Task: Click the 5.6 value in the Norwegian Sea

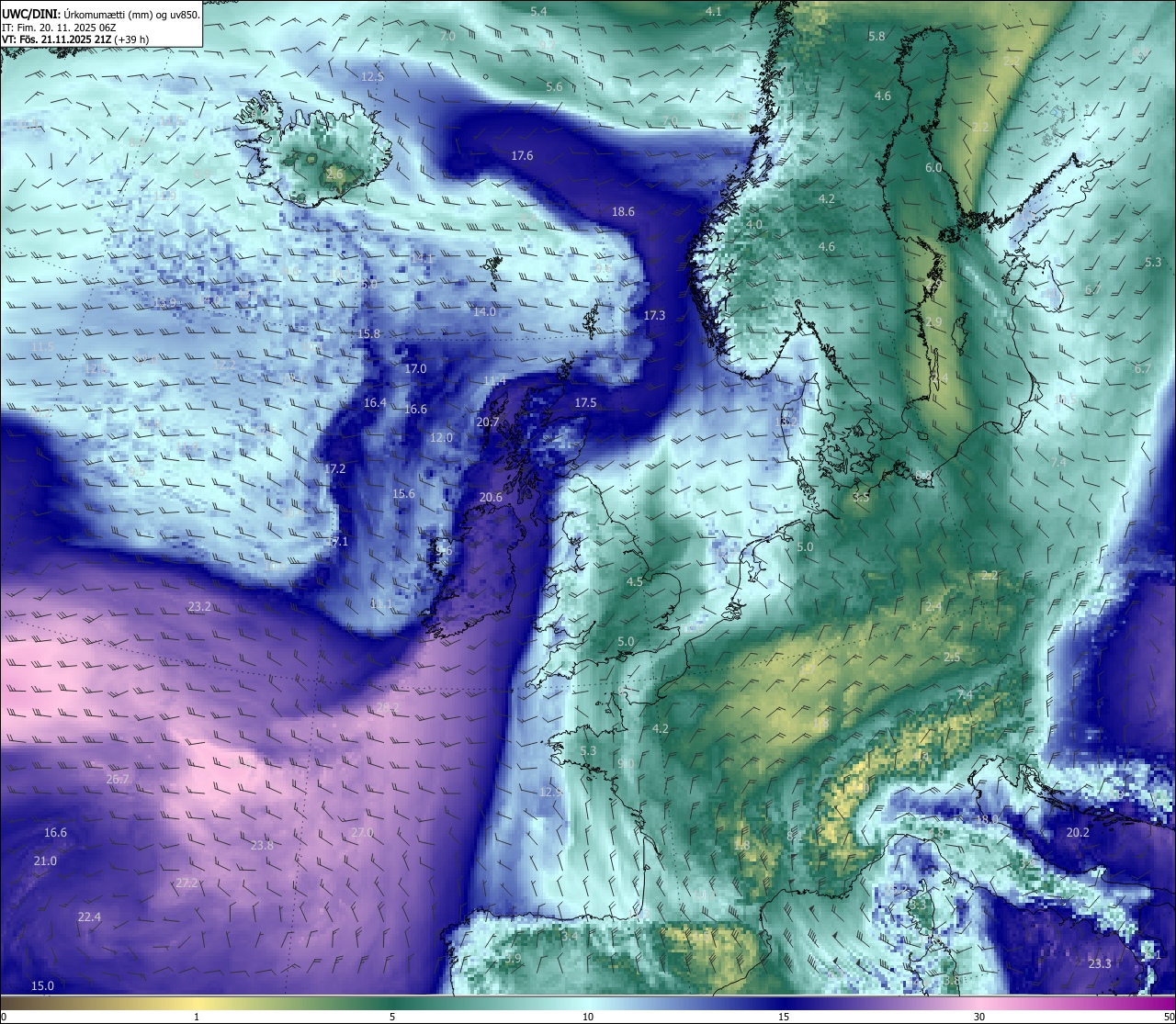Action: pyautogui.click(x=554, y=87)
